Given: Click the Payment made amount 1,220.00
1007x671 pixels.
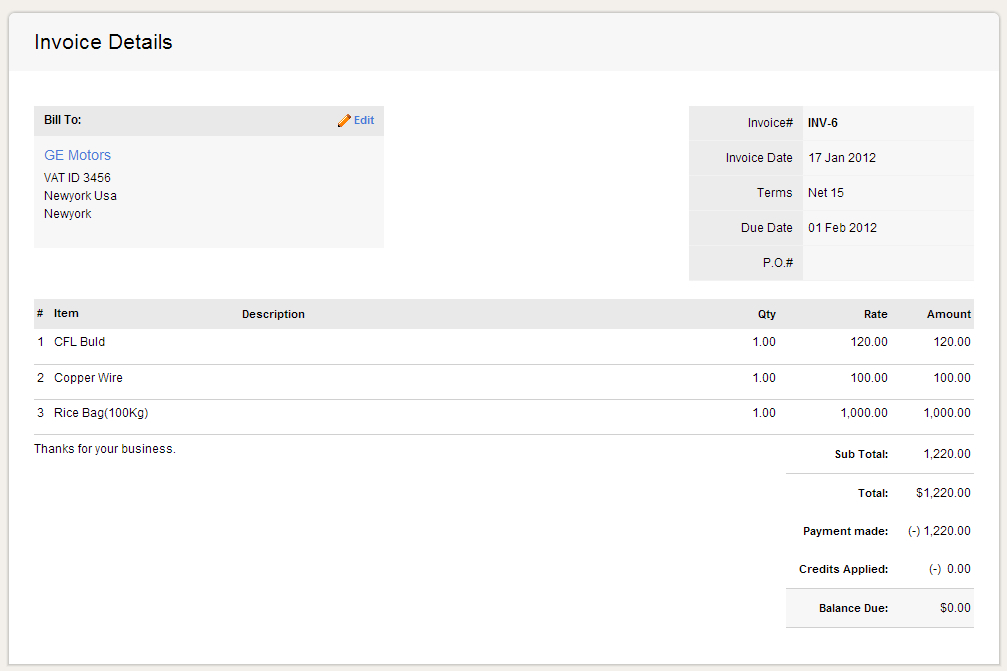Looking at the screenshot, I should tap(946, 531).
